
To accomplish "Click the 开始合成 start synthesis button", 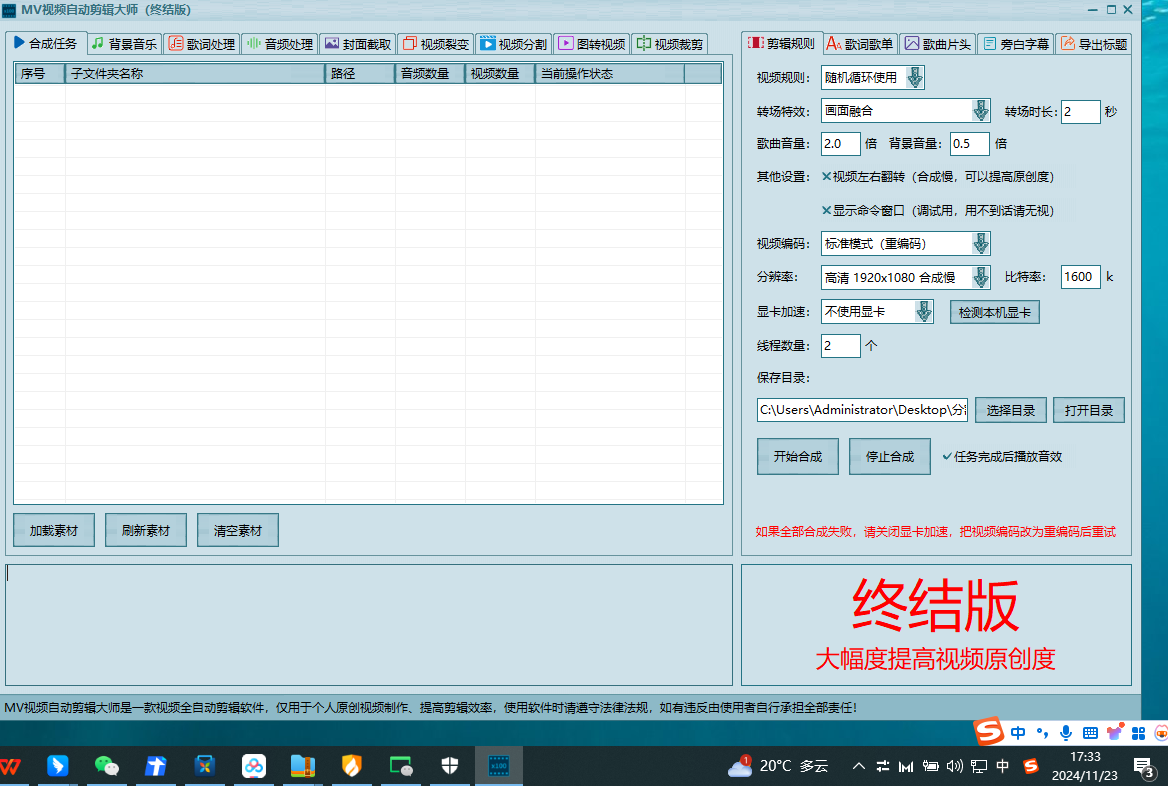I will tap(797, 455).
